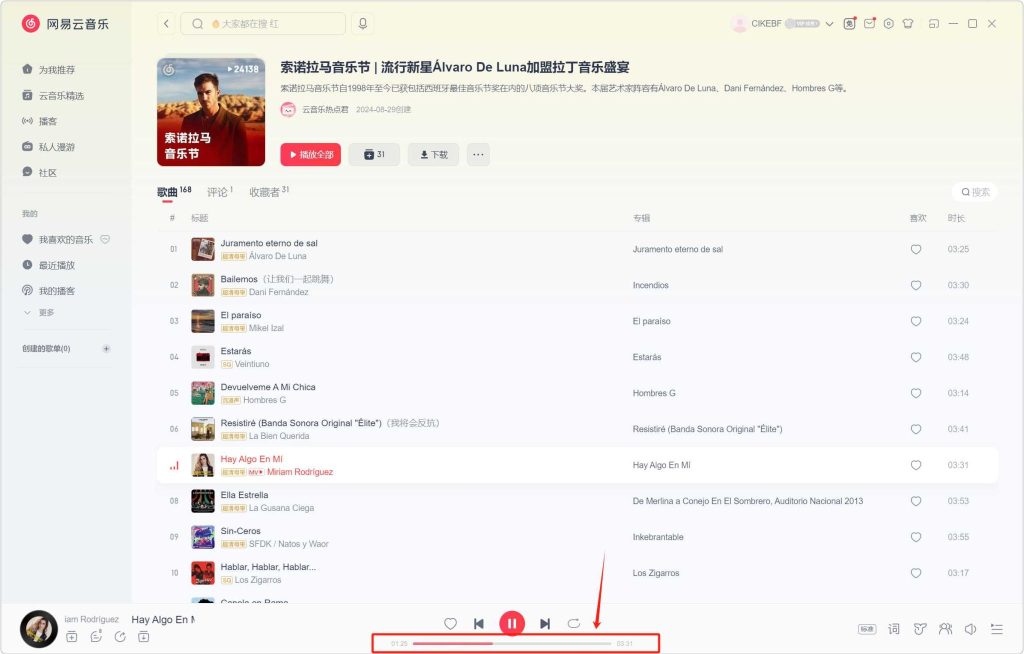The width and height of the screenshot is (1024, 654).
Task: Go back with the navigation arrow
Action: [167, 24]
